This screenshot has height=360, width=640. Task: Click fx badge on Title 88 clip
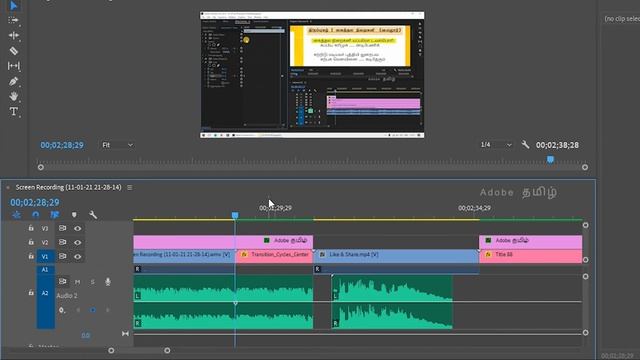(x=488, y=255)
